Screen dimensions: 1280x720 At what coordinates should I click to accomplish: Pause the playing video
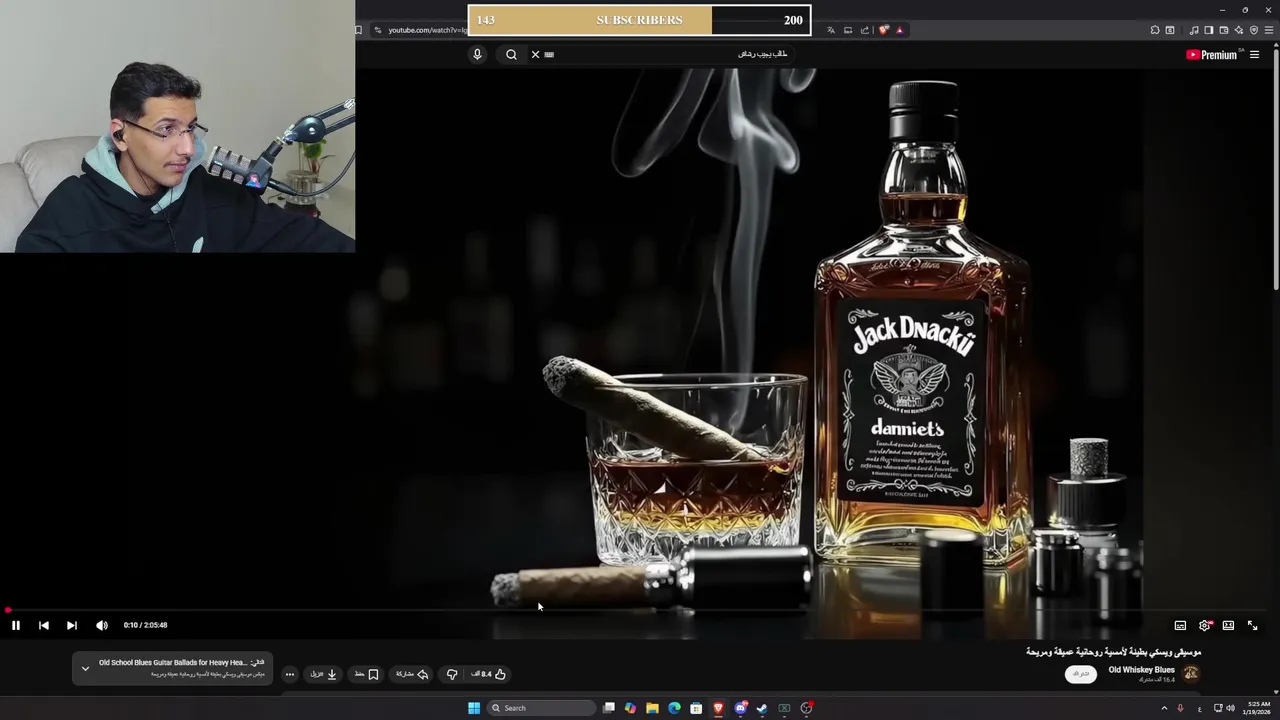pos(16,625)
